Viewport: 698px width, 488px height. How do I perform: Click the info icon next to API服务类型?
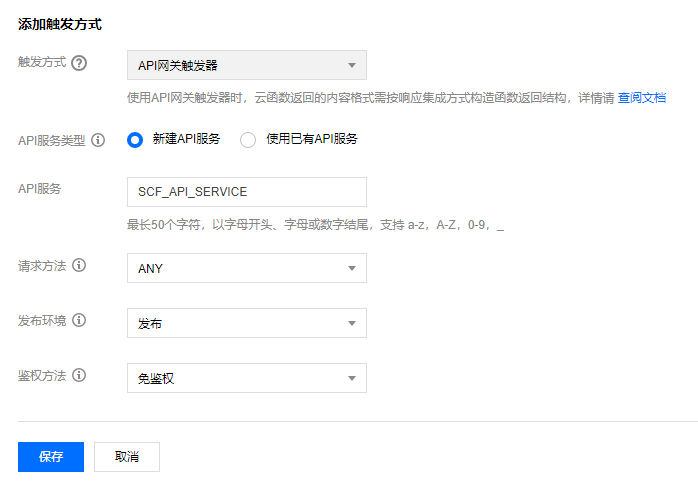point(98,140)
